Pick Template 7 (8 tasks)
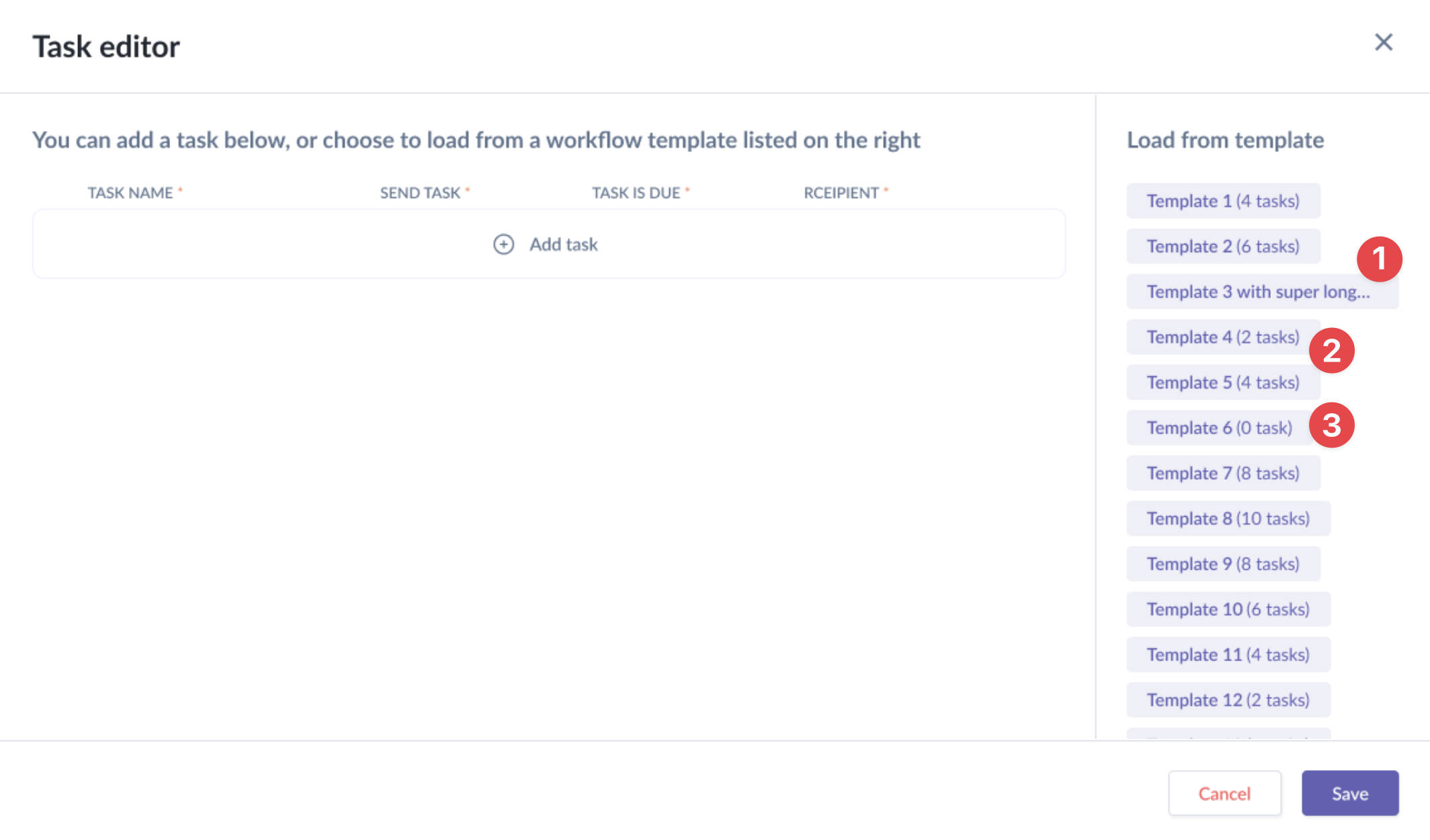Viewport: 1430px width, 840px height. (x=1222, y=473)
